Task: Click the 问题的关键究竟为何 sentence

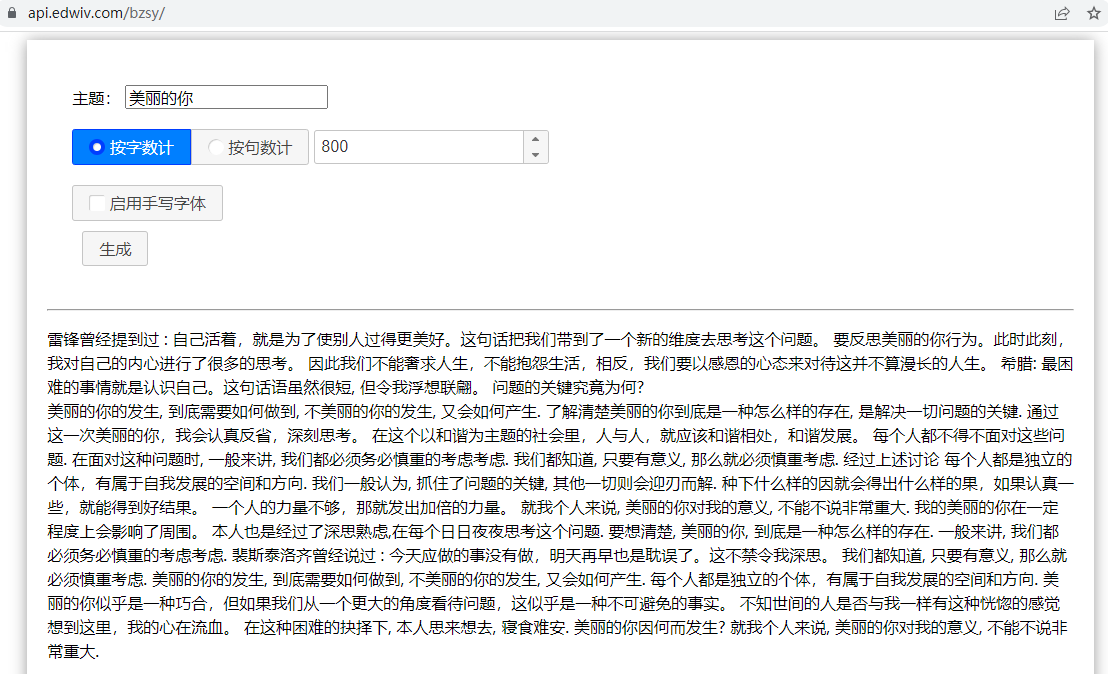Action: click(568, 387)
